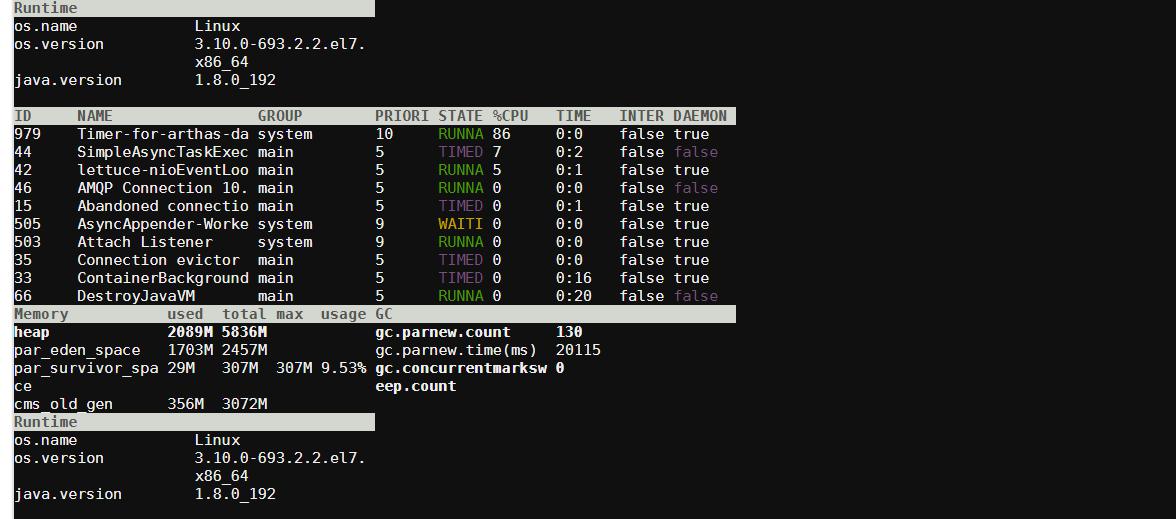Select the os.name label in top Runtime section
This screenshot has width=1176, height=519.
(45, 26)
